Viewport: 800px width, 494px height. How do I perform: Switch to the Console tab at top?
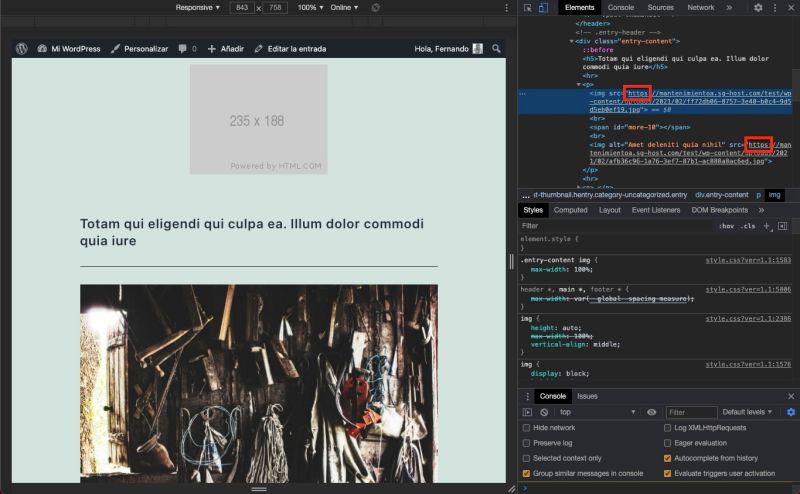pyautogui.click(x=621, y=8)
